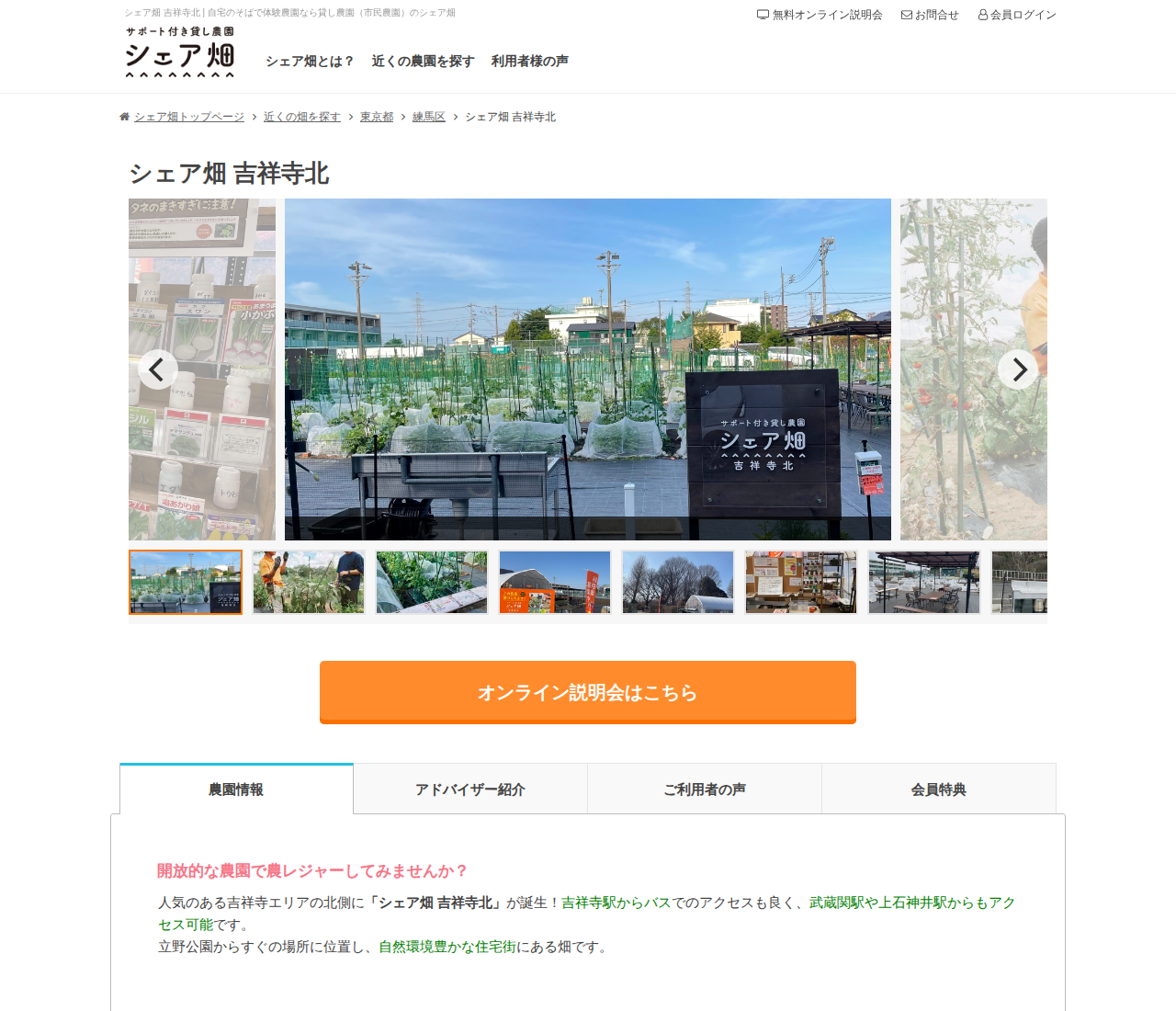The image size is (1176, 1011).
Task: Click the シェア畑 吉祥寺北 breadcrumb text
Action: pyautogui.click(x=510, y=117)
